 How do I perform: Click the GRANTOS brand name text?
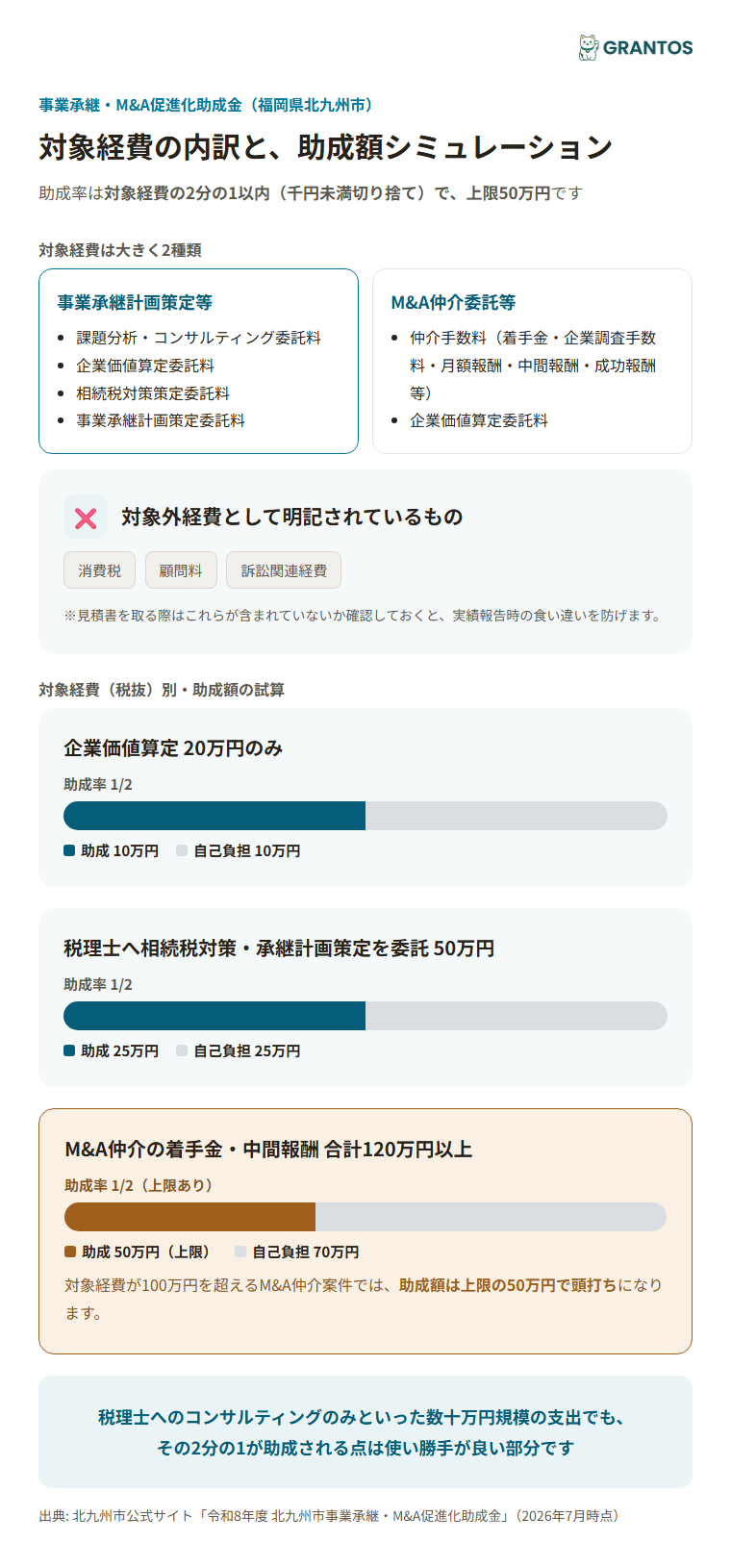coord(648,47)
